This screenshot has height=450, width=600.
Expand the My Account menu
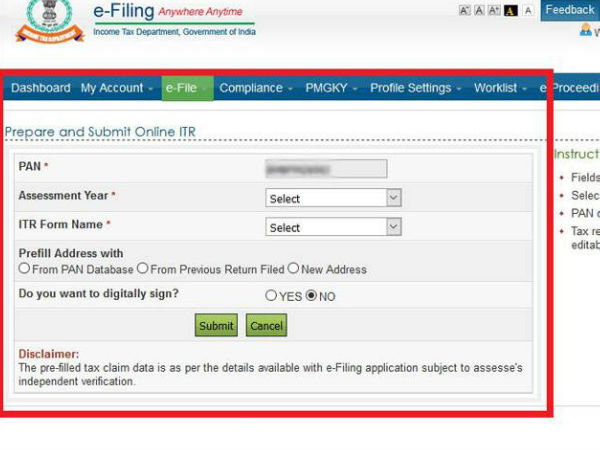[116, 88]
